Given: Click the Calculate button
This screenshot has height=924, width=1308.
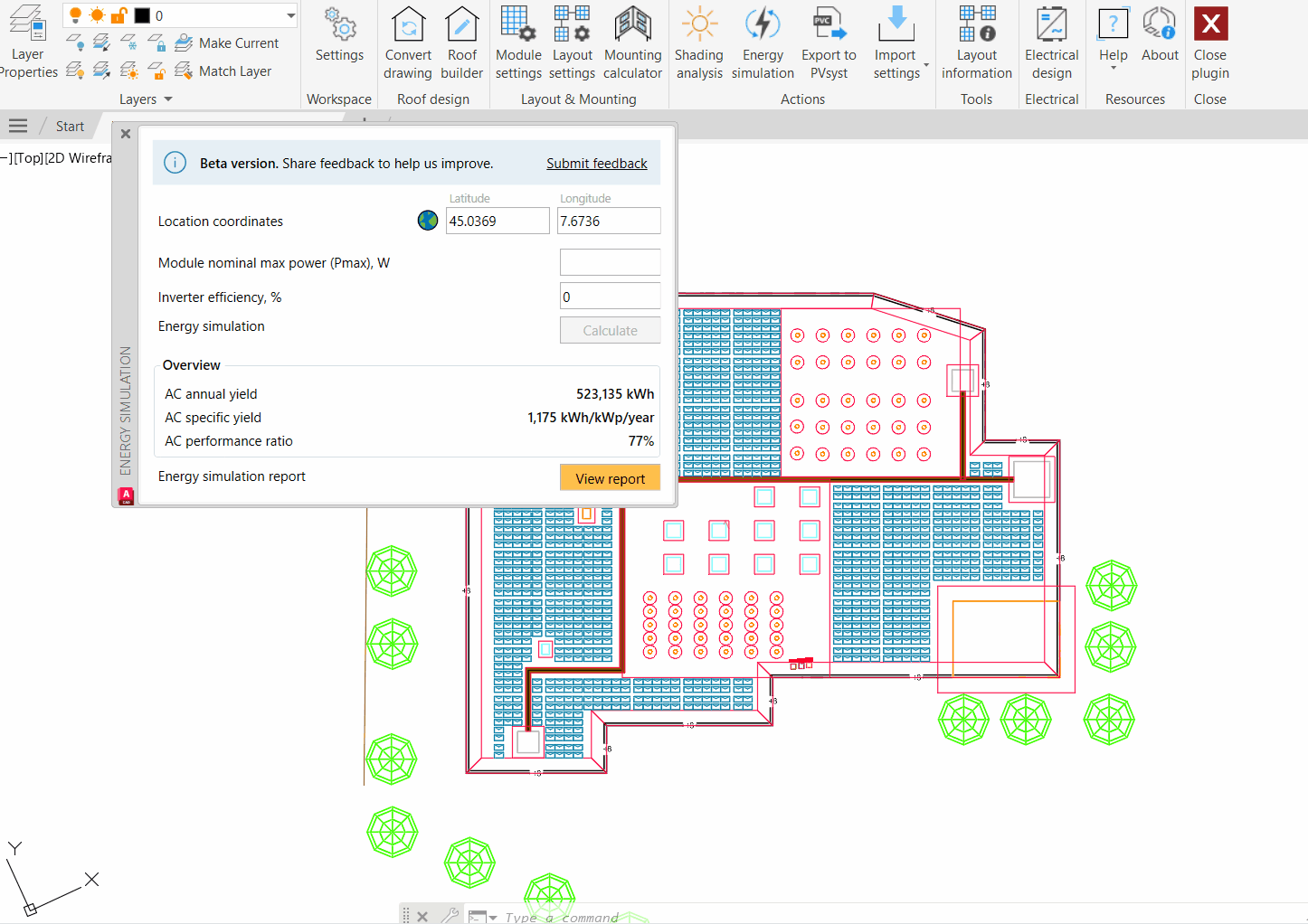Looking at the screenshot, I should click(611, 330).
